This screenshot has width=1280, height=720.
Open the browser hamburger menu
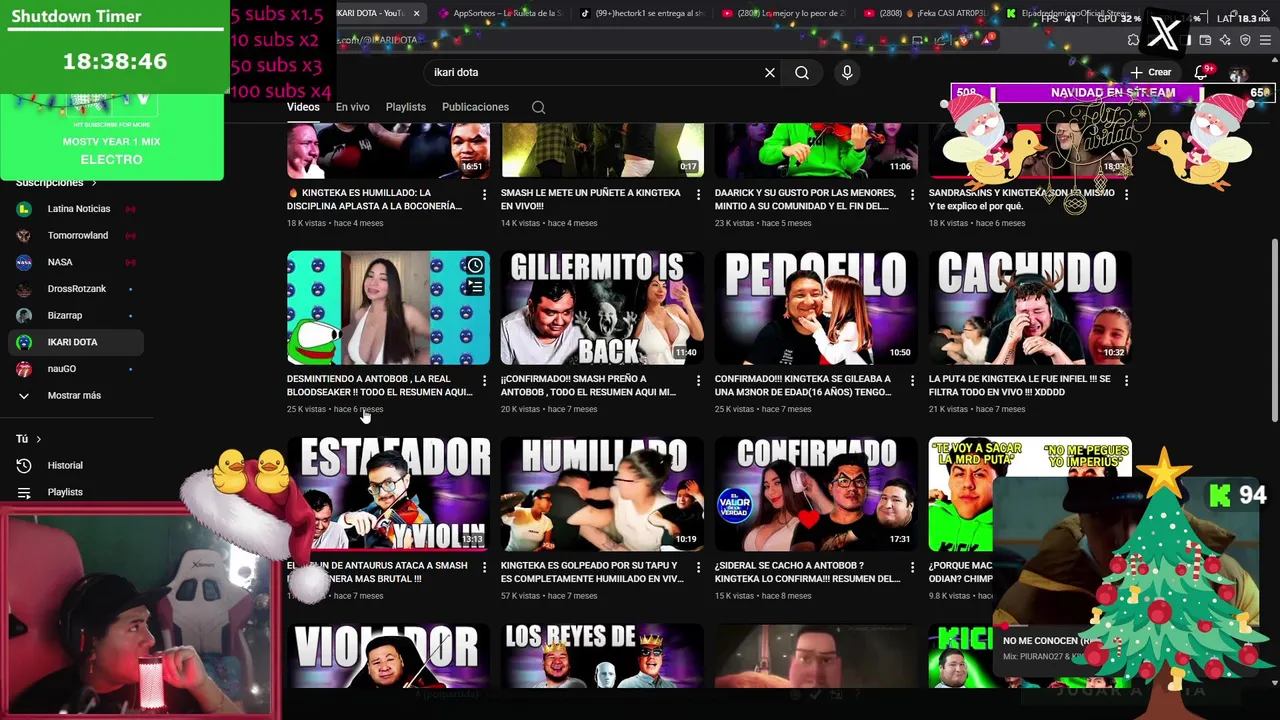pyautogui.click(x=1264, y=40)
